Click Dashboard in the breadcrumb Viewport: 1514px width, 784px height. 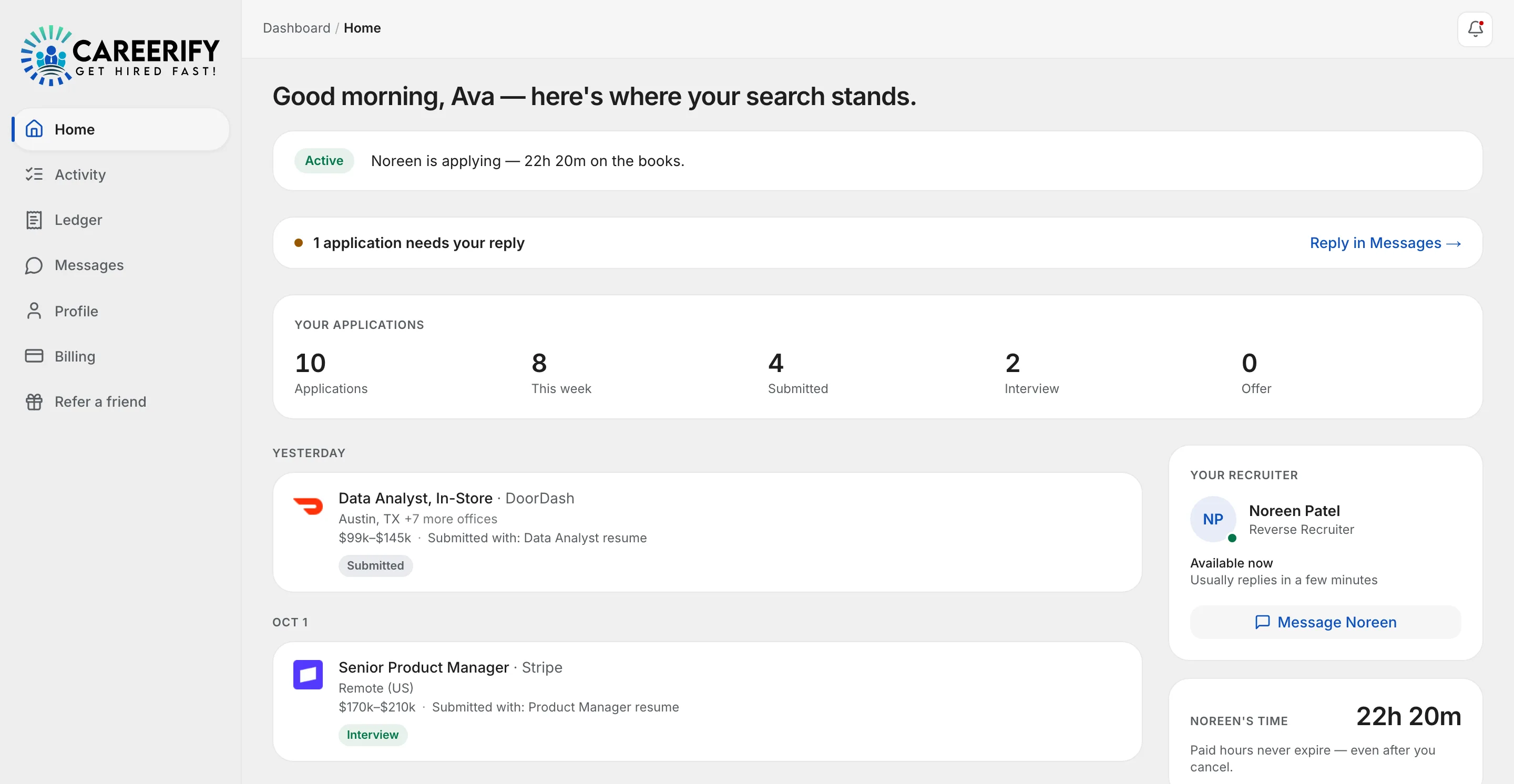coord(296,28)
